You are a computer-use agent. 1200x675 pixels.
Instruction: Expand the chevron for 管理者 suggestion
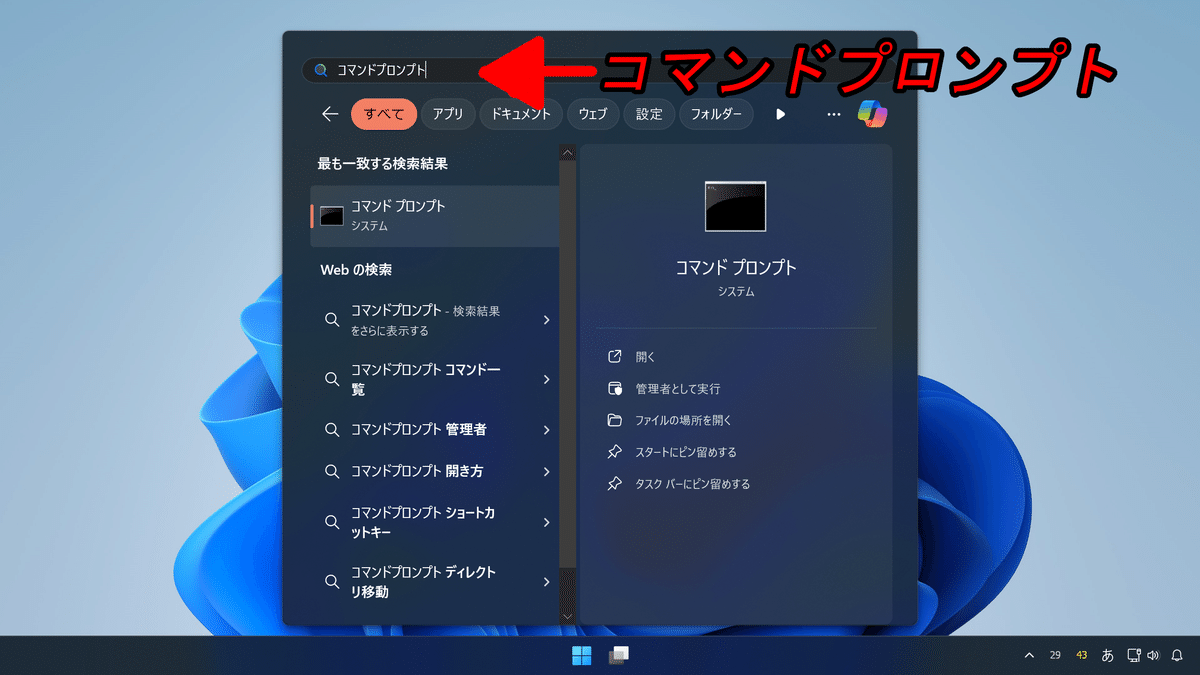coord(546,430)
